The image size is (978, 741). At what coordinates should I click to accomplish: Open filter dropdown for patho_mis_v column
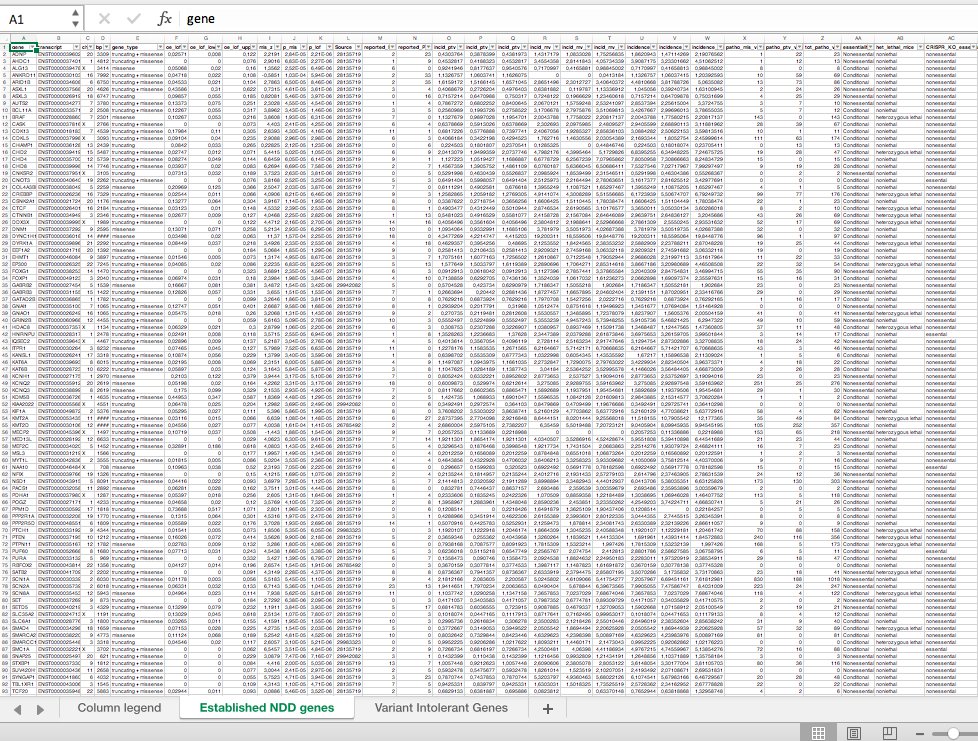coord(760,47)
